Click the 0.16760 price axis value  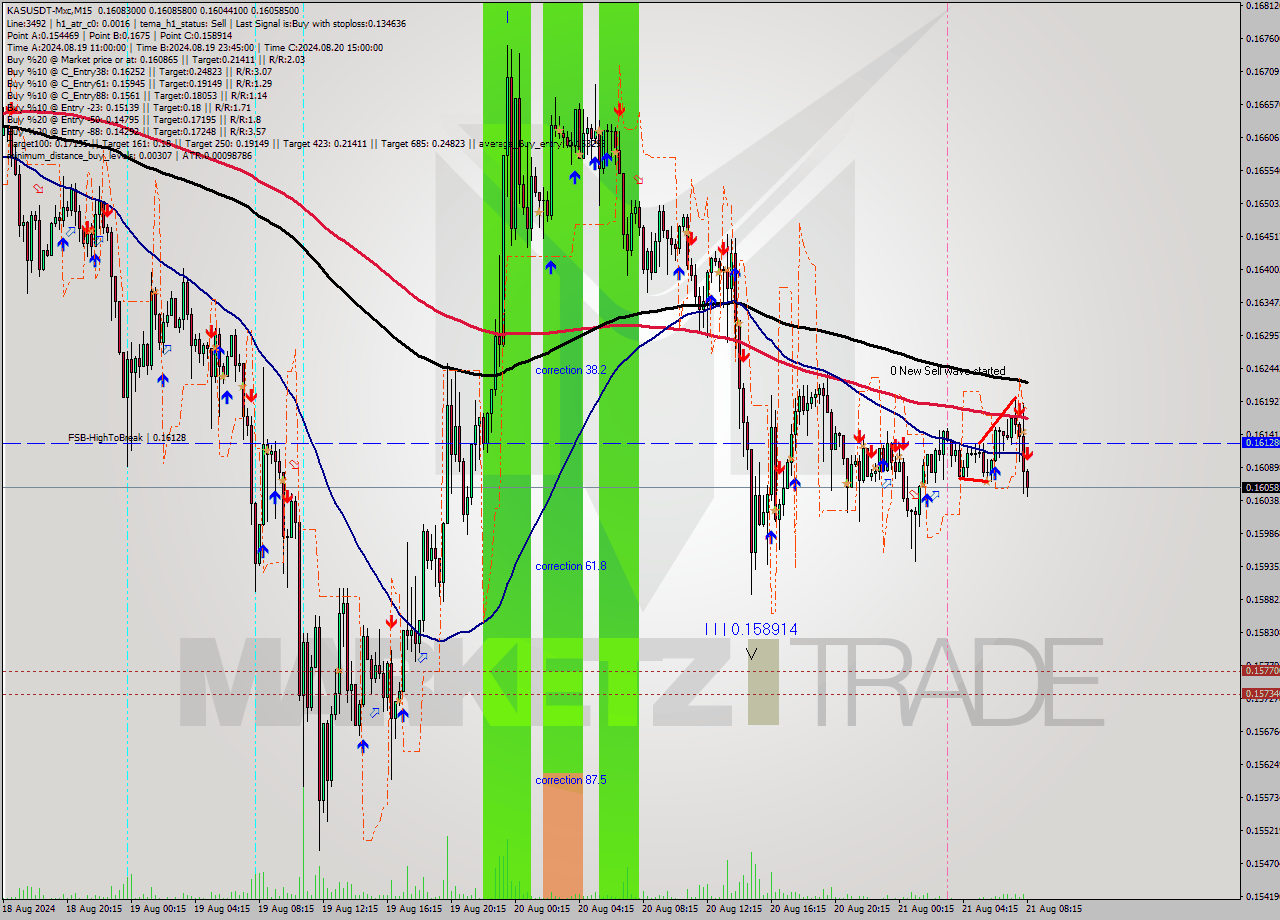click(1262, 38)
